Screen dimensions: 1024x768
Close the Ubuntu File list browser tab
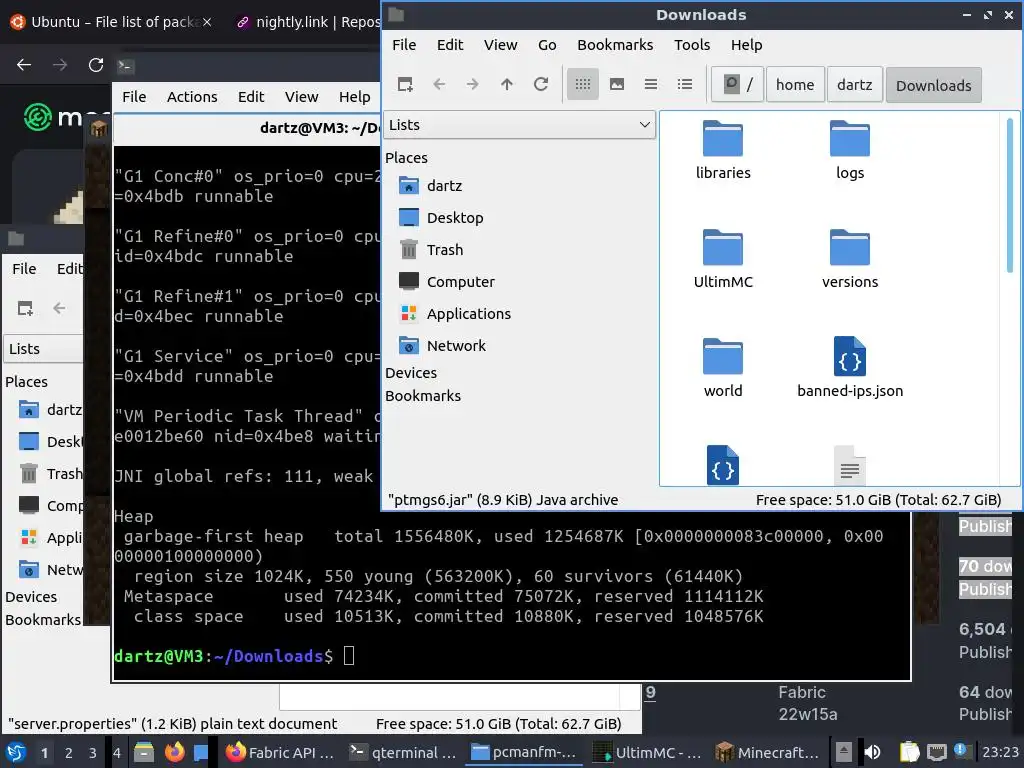(207, 22)
